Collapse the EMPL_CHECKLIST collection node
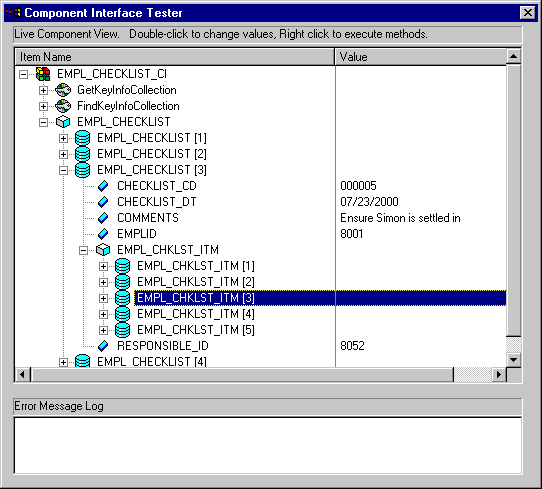The width and height of the screenshot is (542, 489). (43, 122)
